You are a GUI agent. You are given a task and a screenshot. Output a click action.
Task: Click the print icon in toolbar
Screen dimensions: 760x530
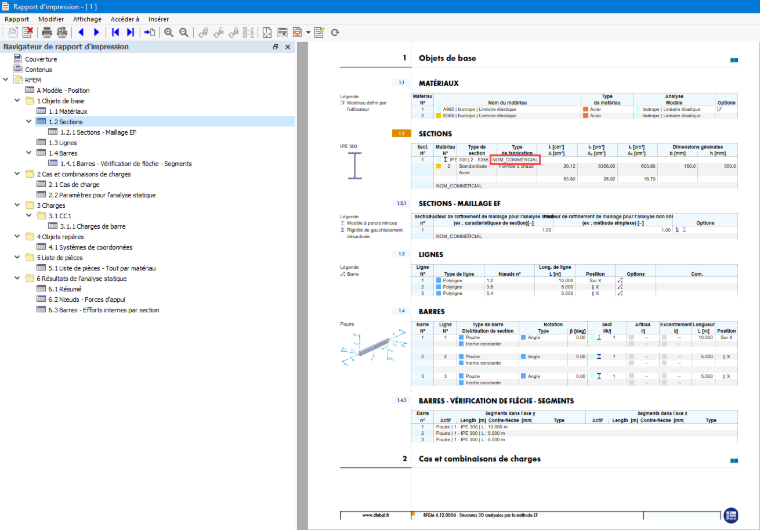click(47, 32)
